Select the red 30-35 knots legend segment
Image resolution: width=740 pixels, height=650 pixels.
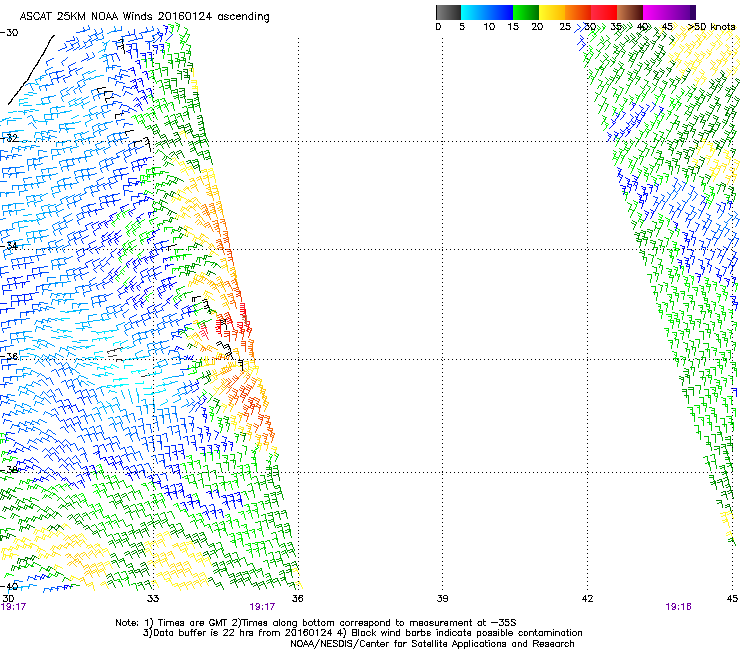[604, 12]
